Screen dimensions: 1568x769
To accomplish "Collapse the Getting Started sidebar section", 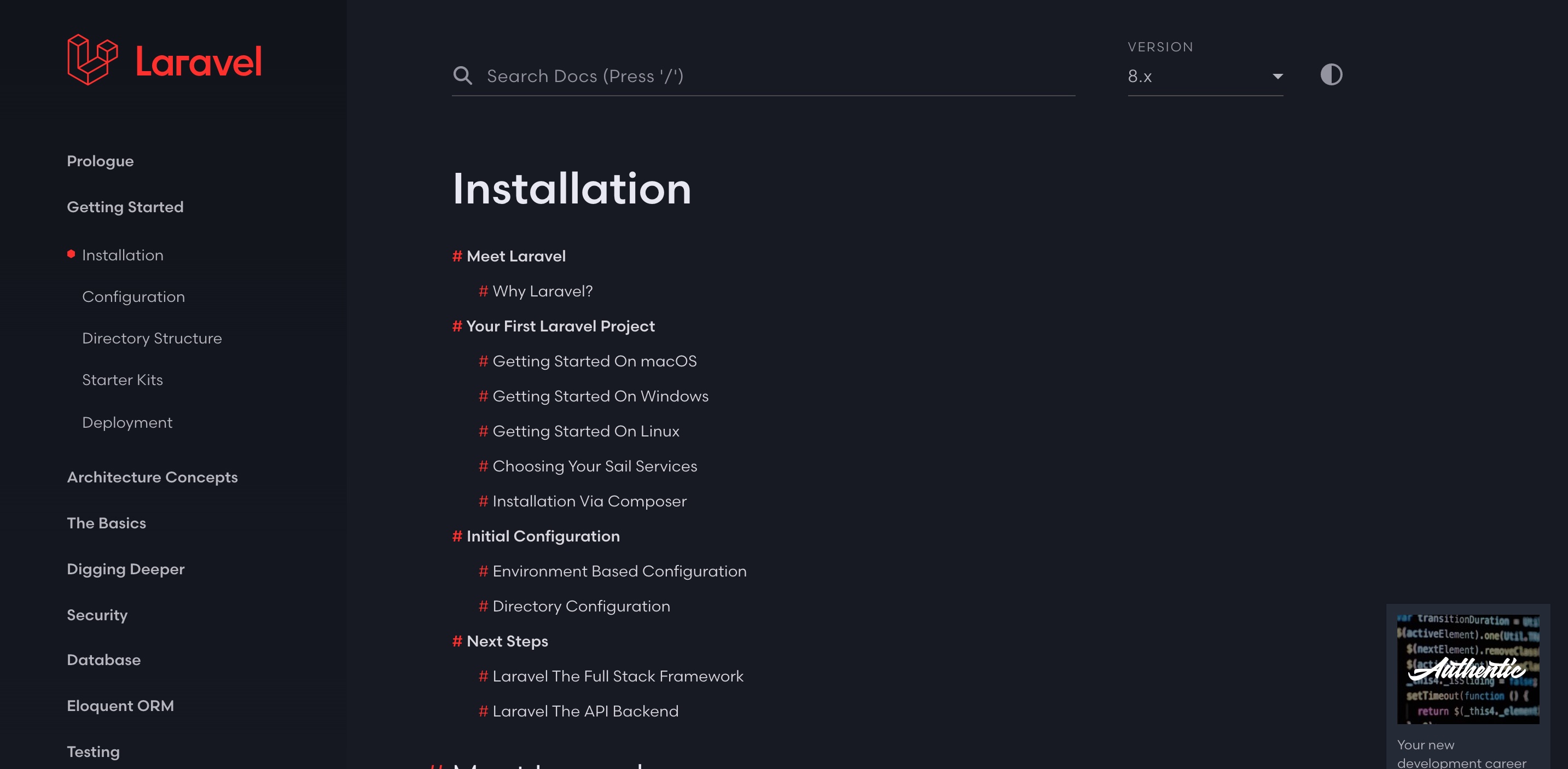I will point(125,207).
